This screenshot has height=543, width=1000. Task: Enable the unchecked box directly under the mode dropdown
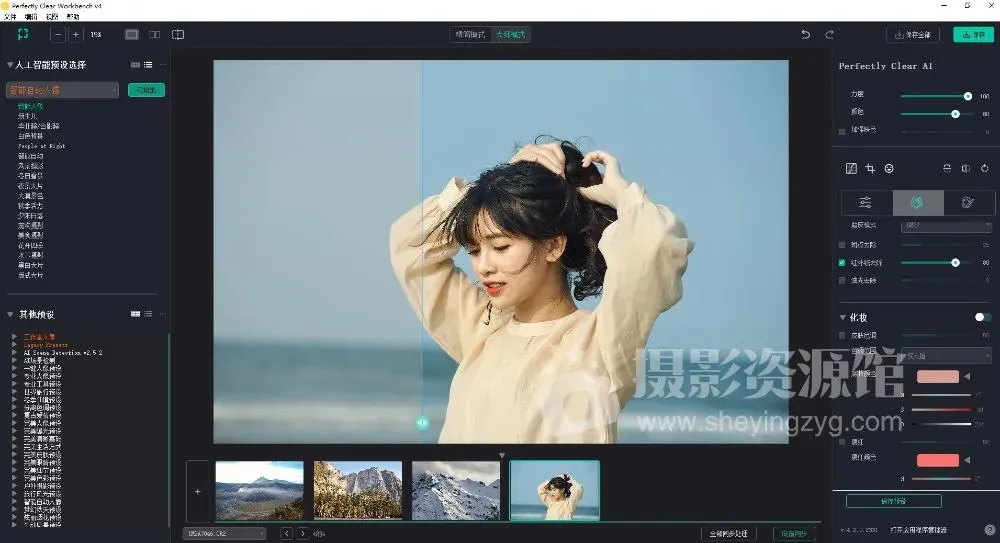pyautogui.click(x=842, y=245)
